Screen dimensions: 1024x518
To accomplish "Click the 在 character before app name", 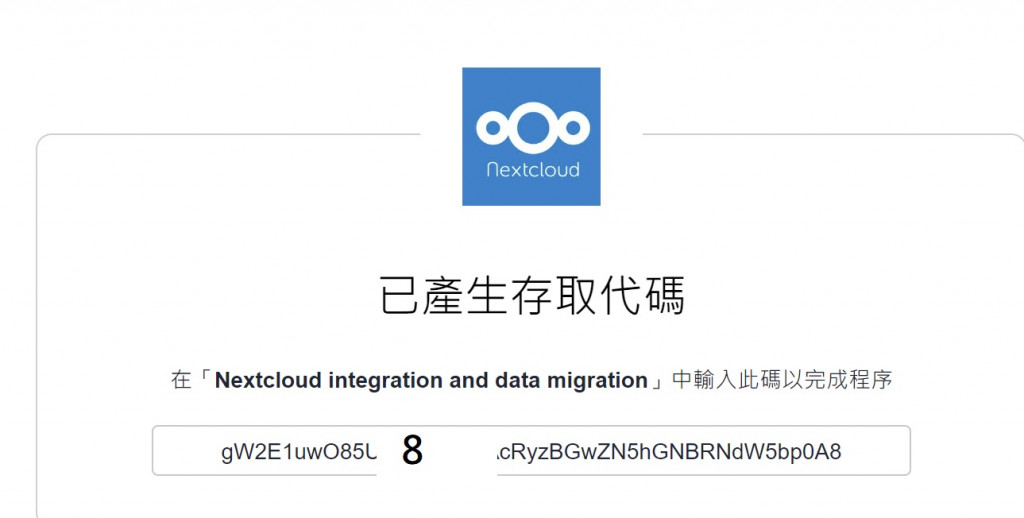I will pyautogui.click(x=181, y=380).
